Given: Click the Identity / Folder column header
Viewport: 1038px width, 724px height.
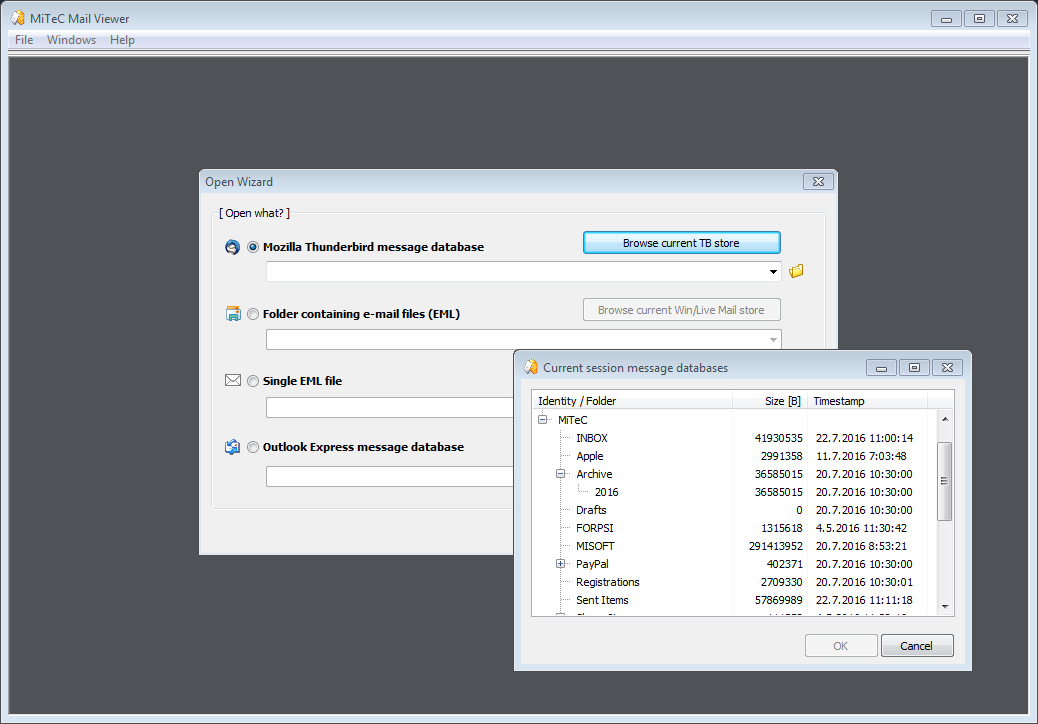Looking at the screenshot, I should tap(632, 400).
